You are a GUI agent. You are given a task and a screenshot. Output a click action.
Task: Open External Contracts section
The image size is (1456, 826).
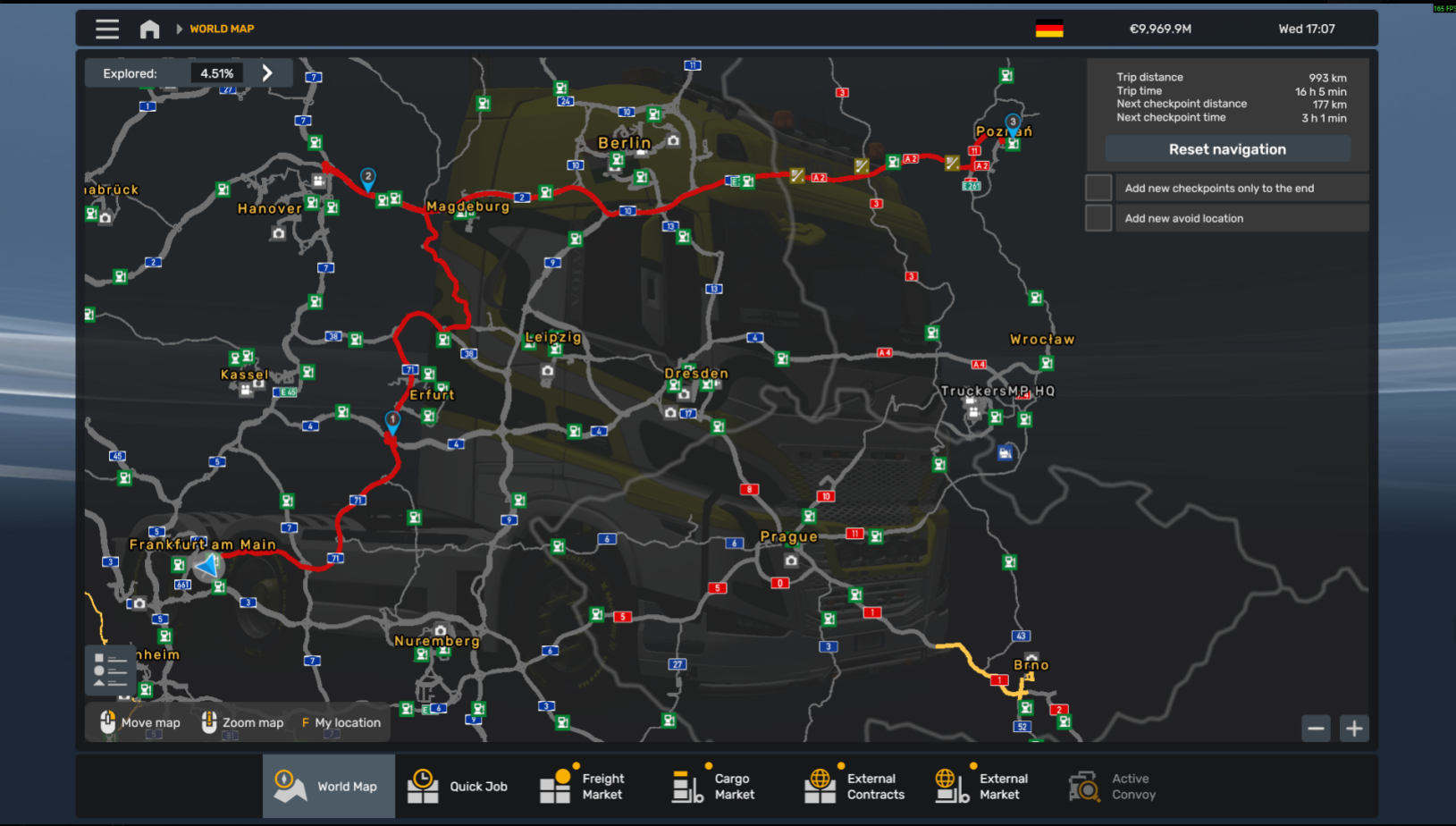pyautogui.click(x=854, y=787)
